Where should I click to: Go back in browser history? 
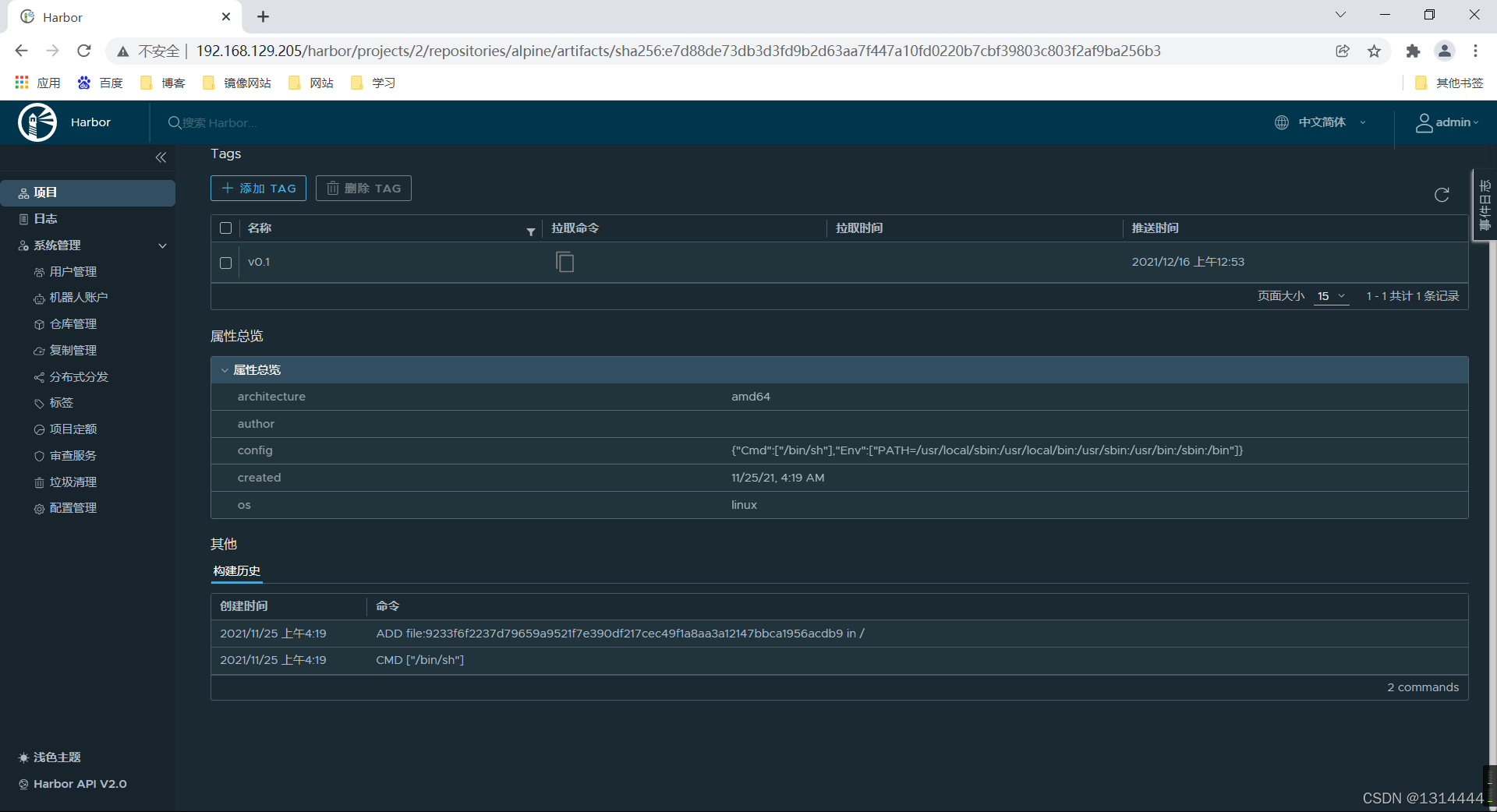pyautogui.click(x=21, y=51)
